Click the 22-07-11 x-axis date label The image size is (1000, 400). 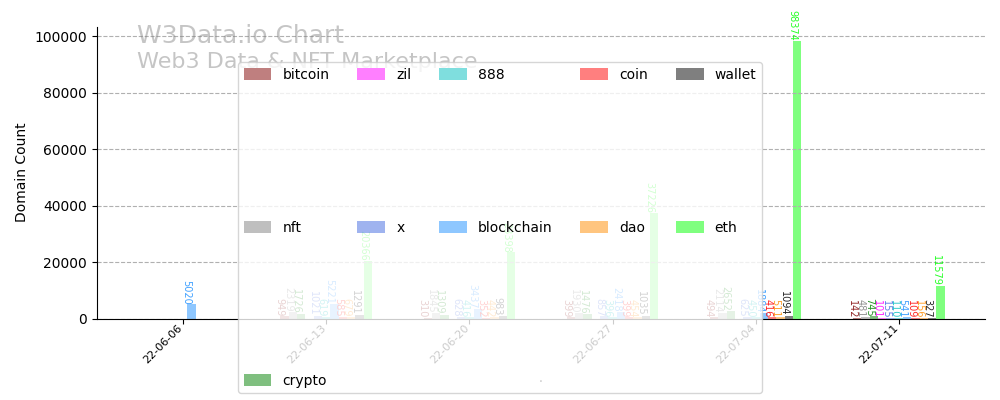(878, 345)
